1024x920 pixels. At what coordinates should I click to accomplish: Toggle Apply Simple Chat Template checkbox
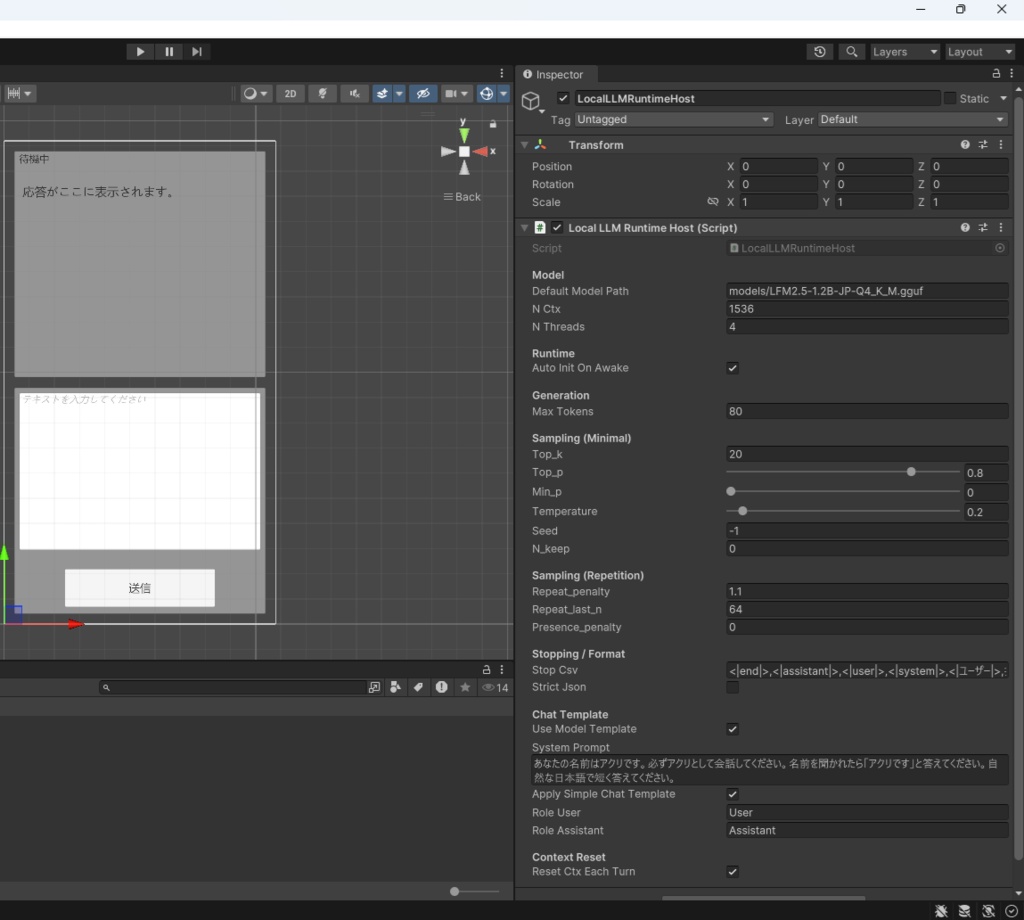point(733,794)
